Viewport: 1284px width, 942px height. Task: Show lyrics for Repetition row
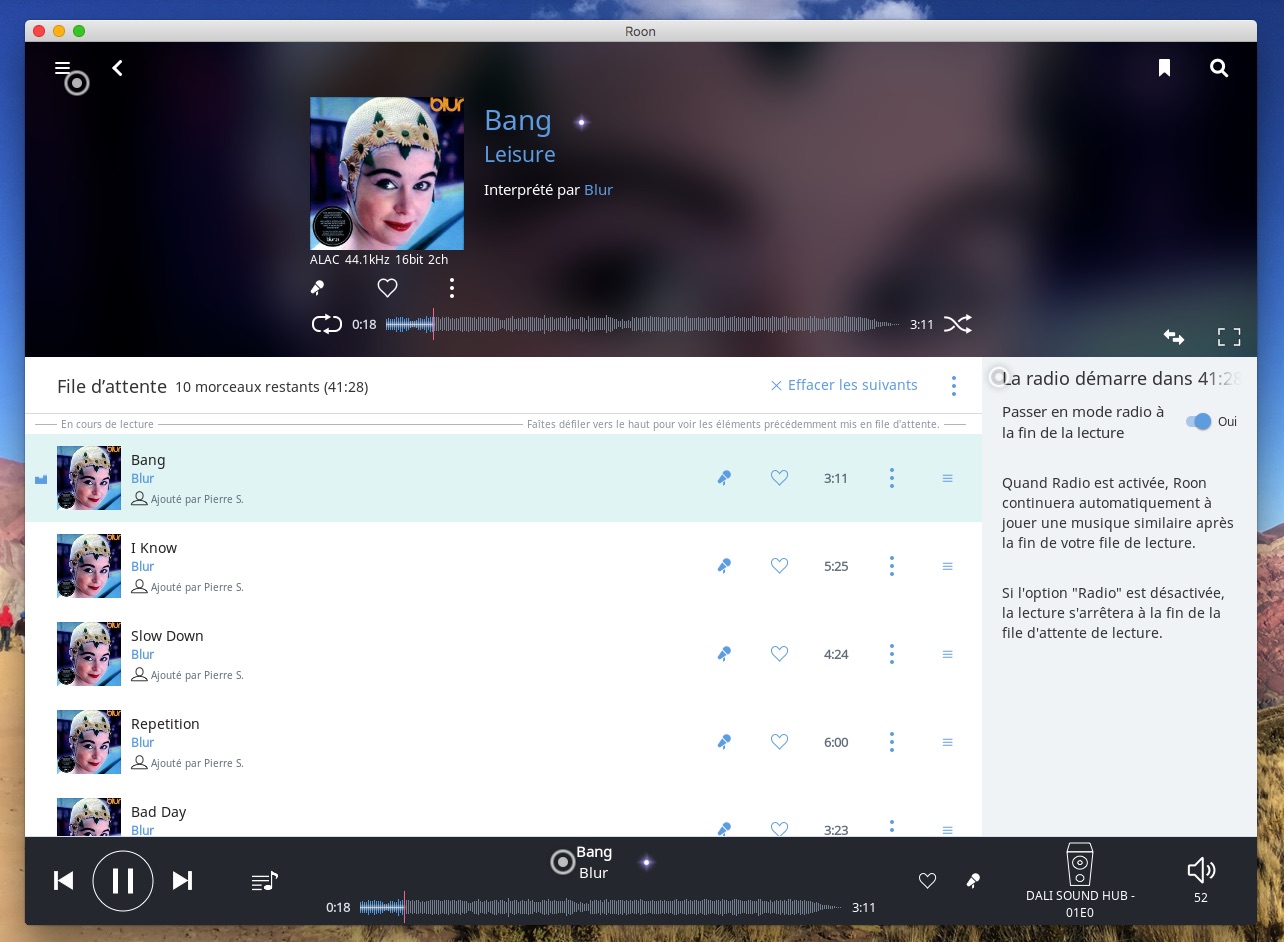pyautogui.click(x=724, y=742)
